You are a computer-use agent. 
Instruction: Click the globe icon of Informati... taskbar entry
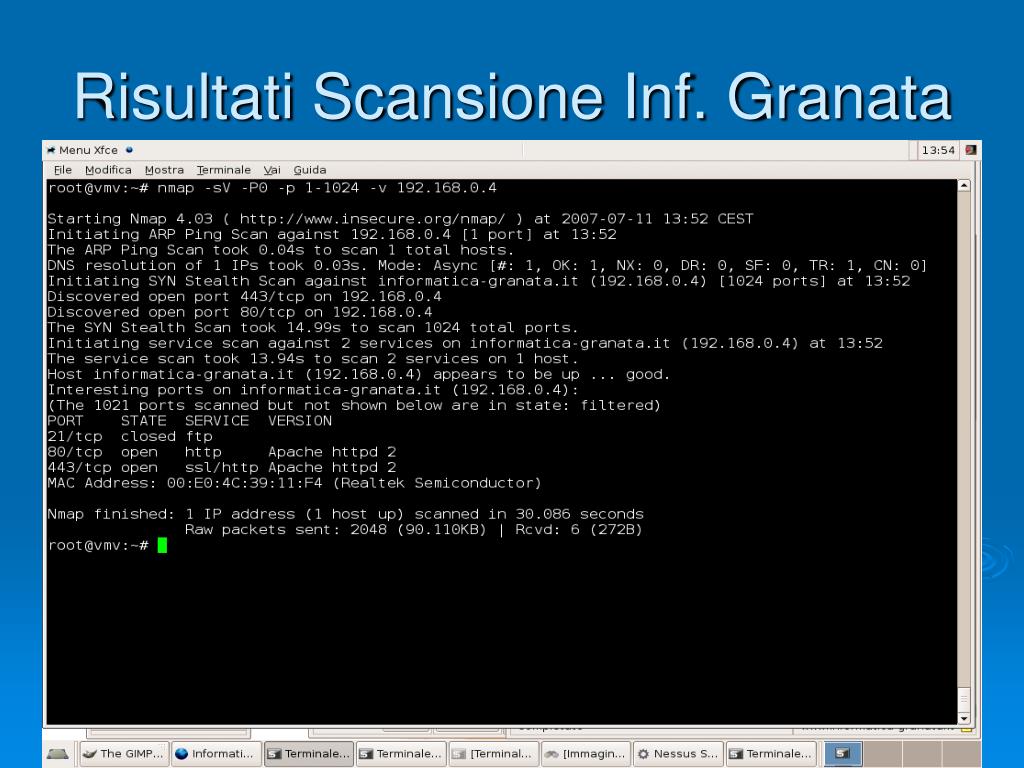pos(182,754)
